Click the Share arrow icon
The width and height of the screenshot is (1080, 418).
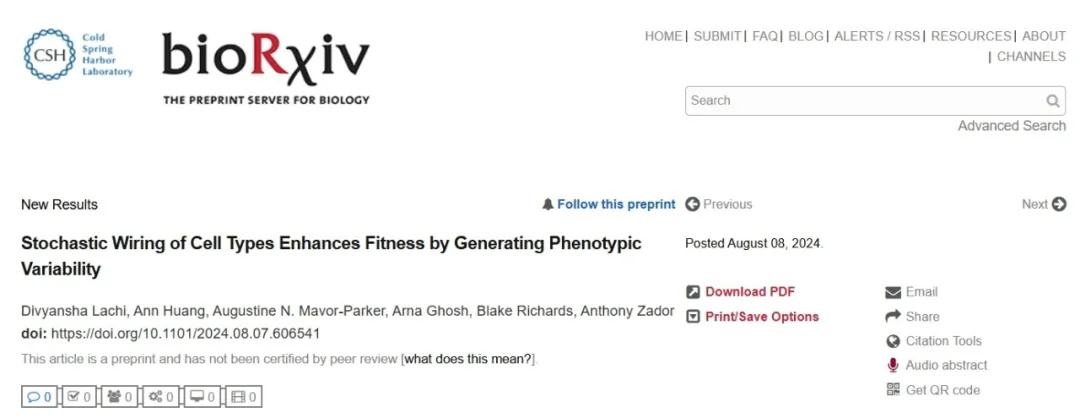(x=893, y=316)
